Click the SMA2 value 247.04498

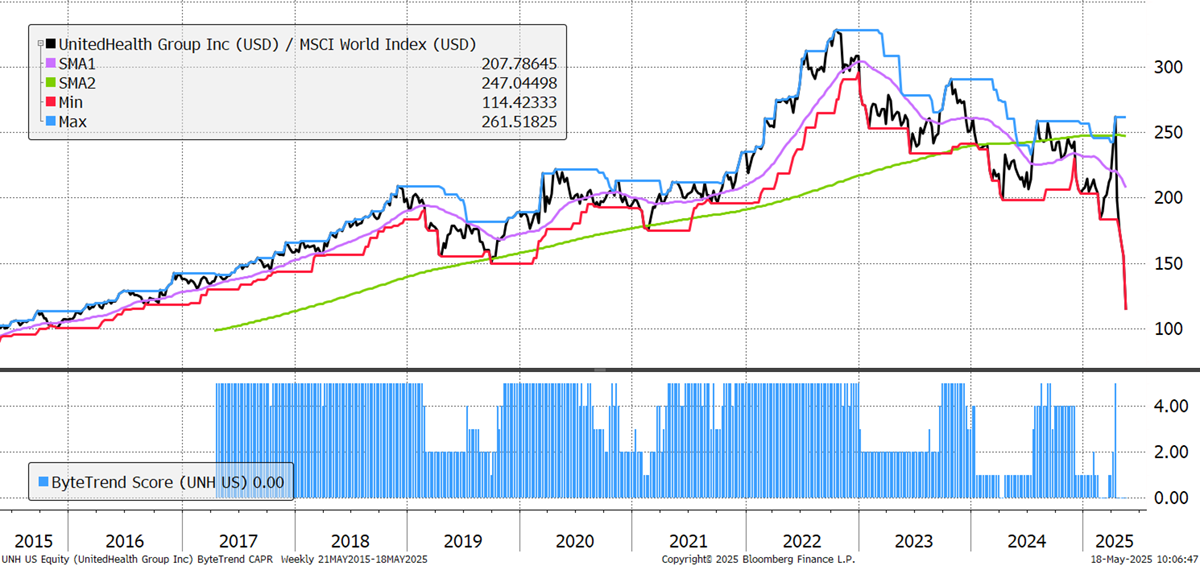(x=520, y=82)
